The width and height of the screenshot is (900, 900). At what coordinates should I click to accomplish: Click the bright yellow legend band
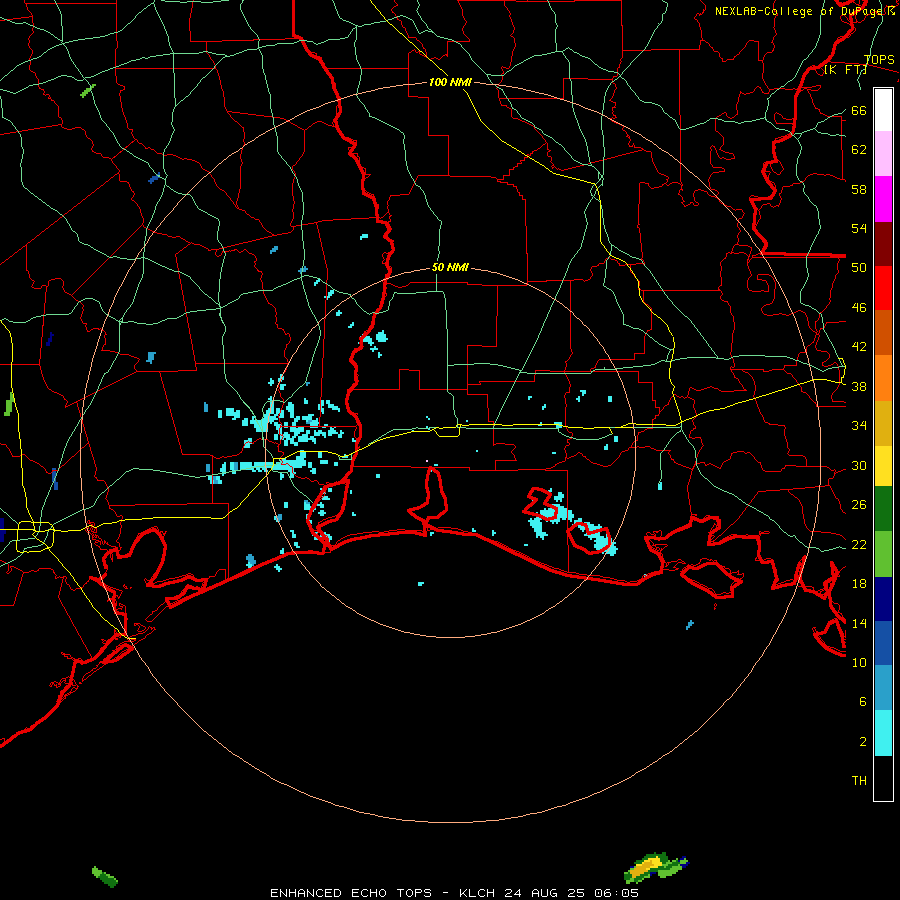pos(883,466)
